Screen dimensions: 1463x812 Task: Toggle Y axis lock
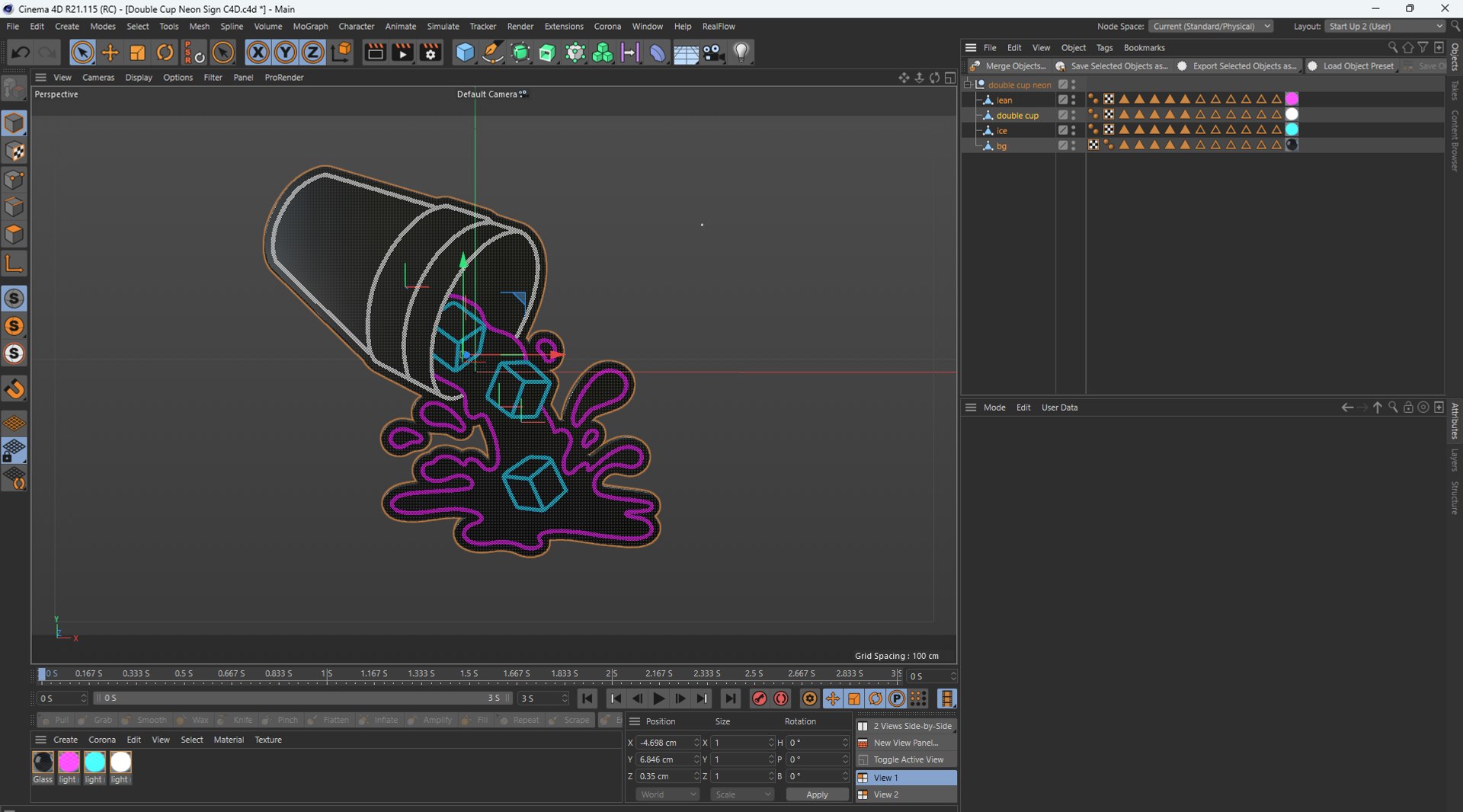pyautogui.click(x=285, y=53)
